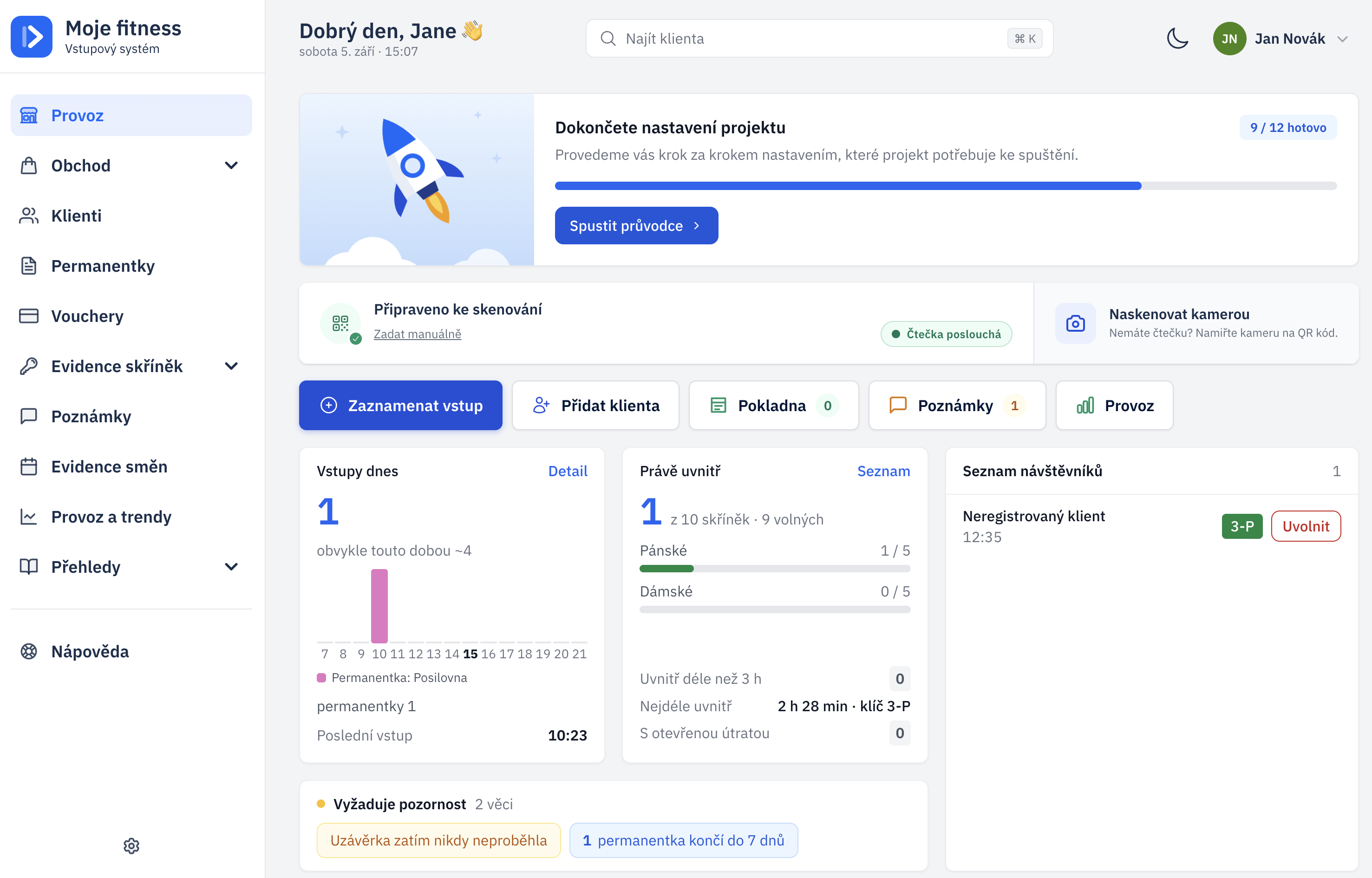This screenshot has width=1372, height=878.
Task: Click the pink bar at hour 10
Action: [x=379, y=605]
